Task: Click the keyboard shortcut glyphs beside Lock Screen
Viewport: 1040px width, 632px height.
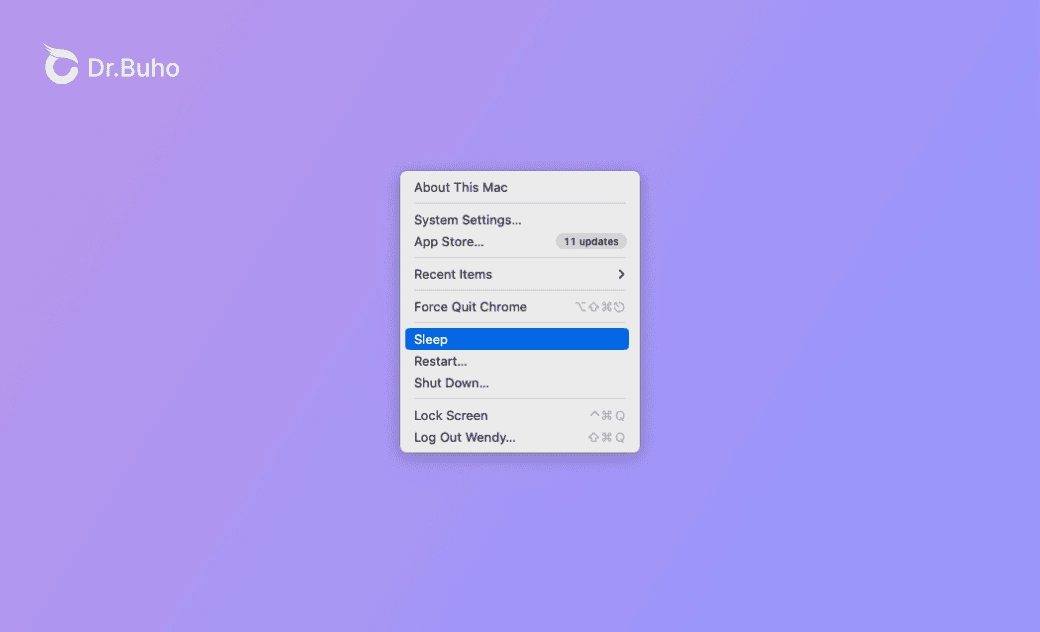Action: point(607,415)
